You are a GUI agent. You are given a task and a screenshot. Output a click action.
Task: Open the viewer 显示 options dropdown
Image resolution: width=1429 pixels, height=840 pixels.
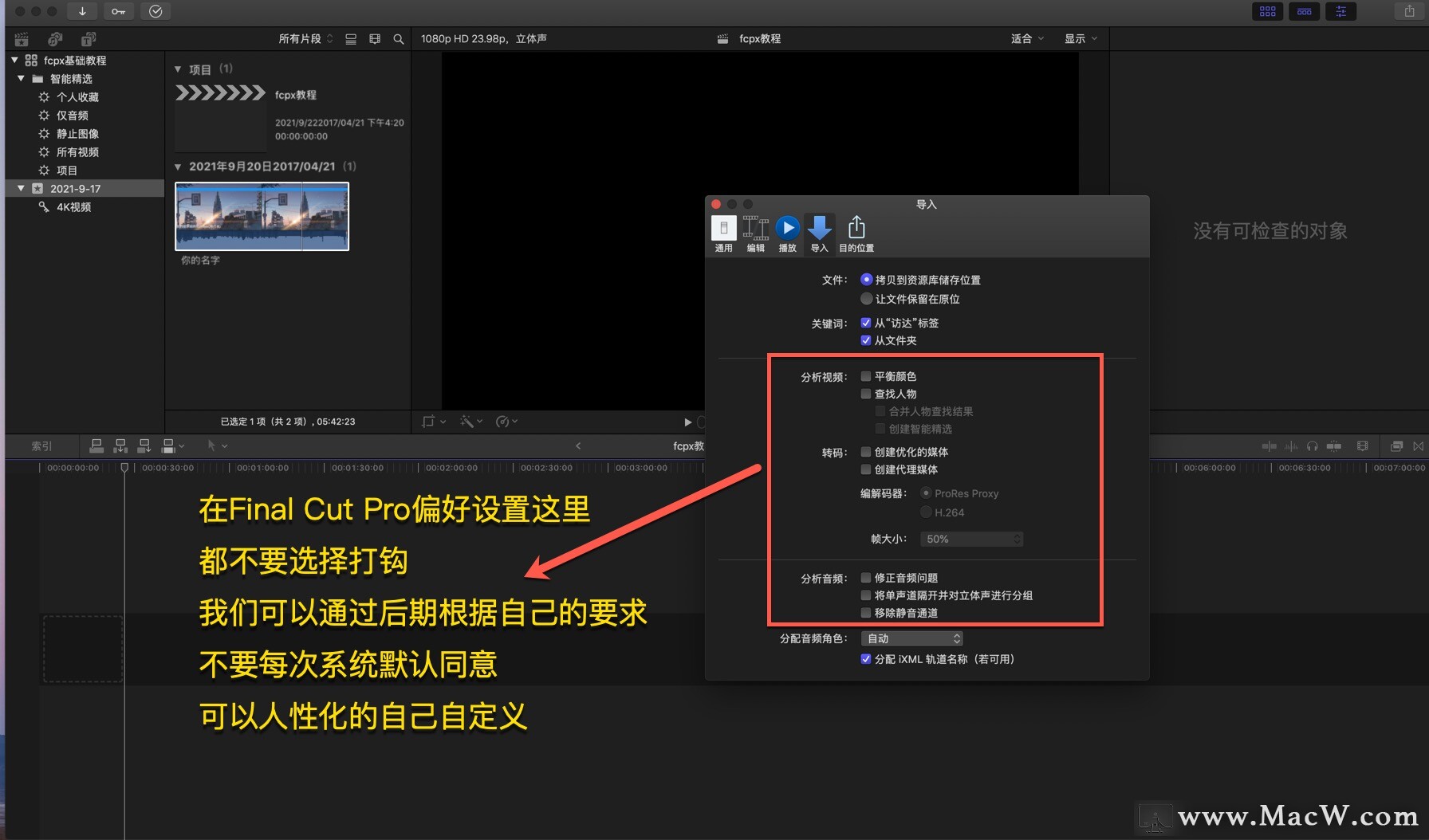(x=1081, y=39)
